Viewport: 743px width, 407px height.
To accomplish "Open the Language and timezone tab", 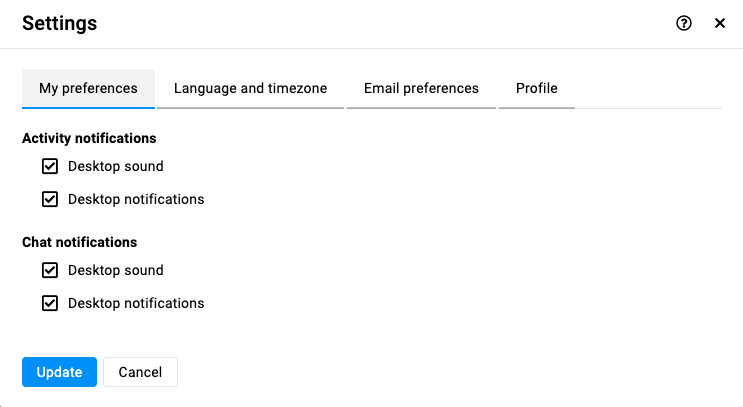I will click(x=250, y=88).
